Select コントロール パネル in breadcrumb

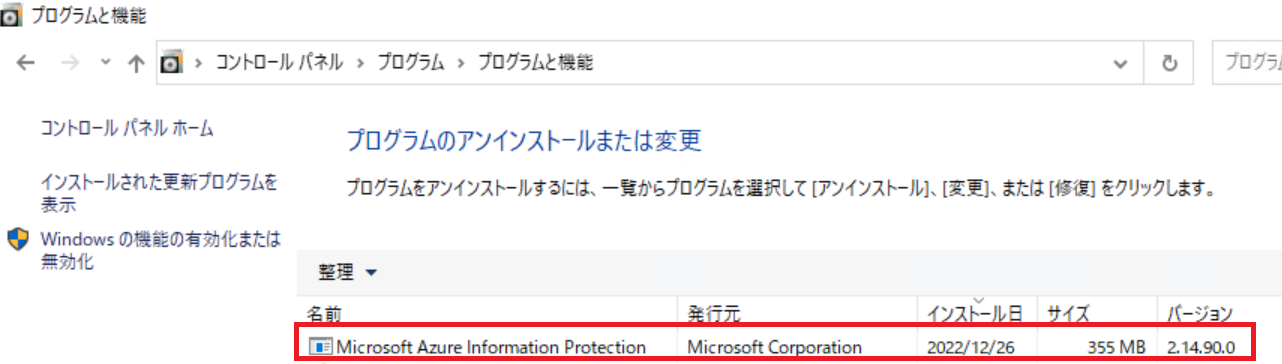pos(279,63)
